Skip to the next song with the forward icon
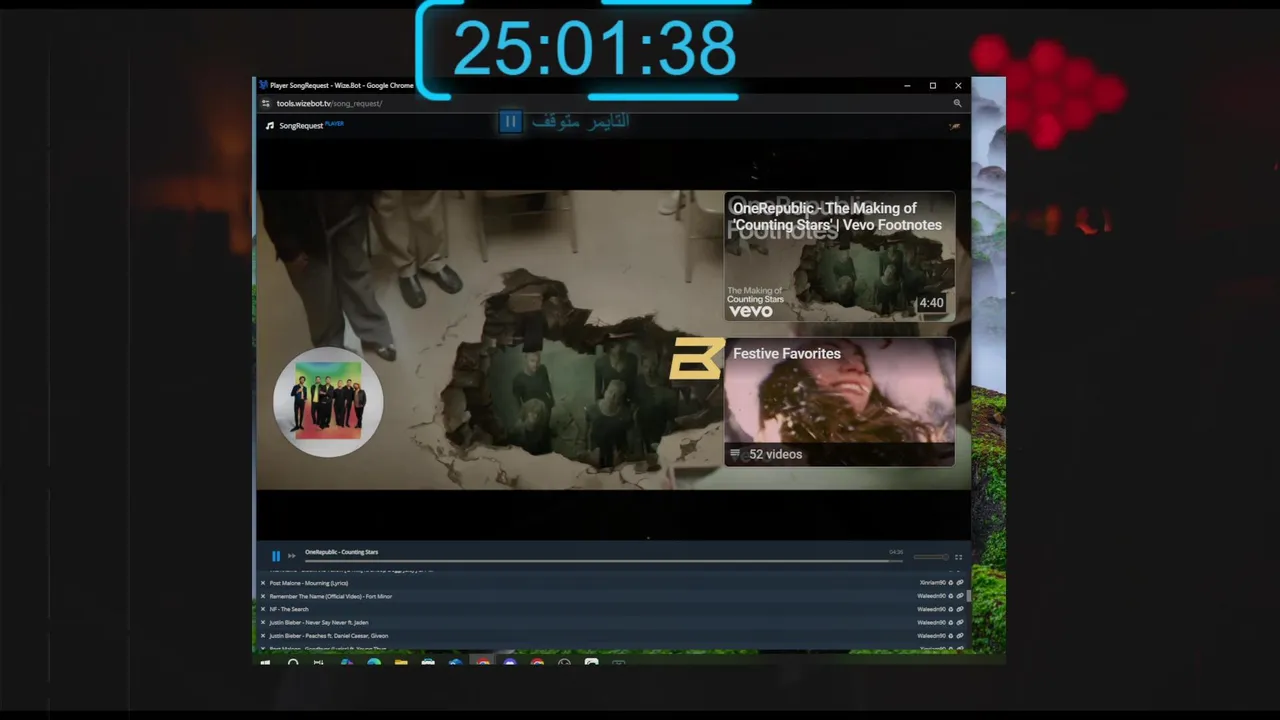1280x720 pixels. (x=292, y=556)
